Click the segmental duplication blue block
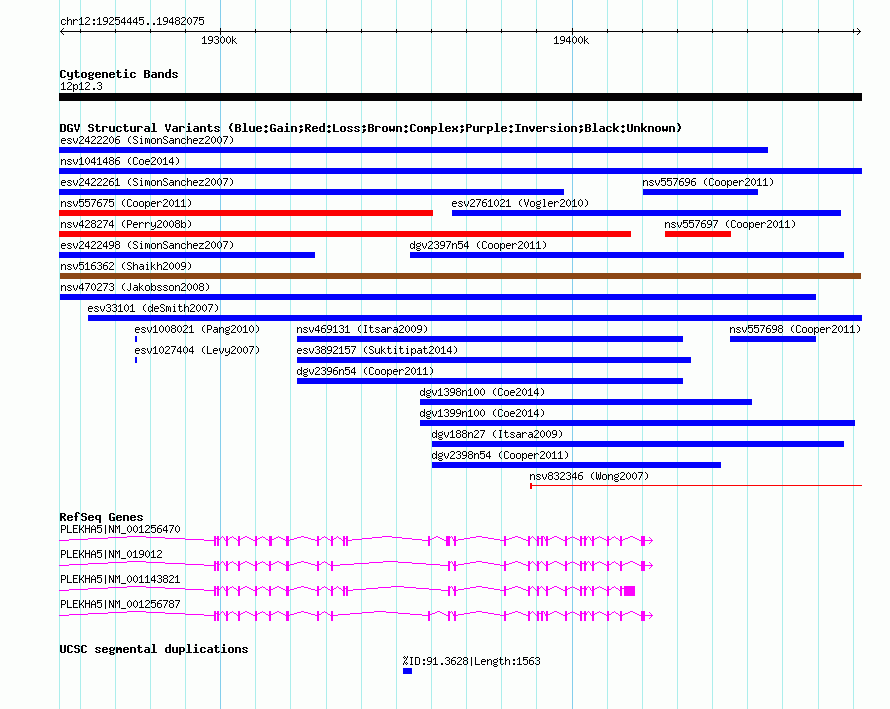890x709 pixels. [408, 671]
